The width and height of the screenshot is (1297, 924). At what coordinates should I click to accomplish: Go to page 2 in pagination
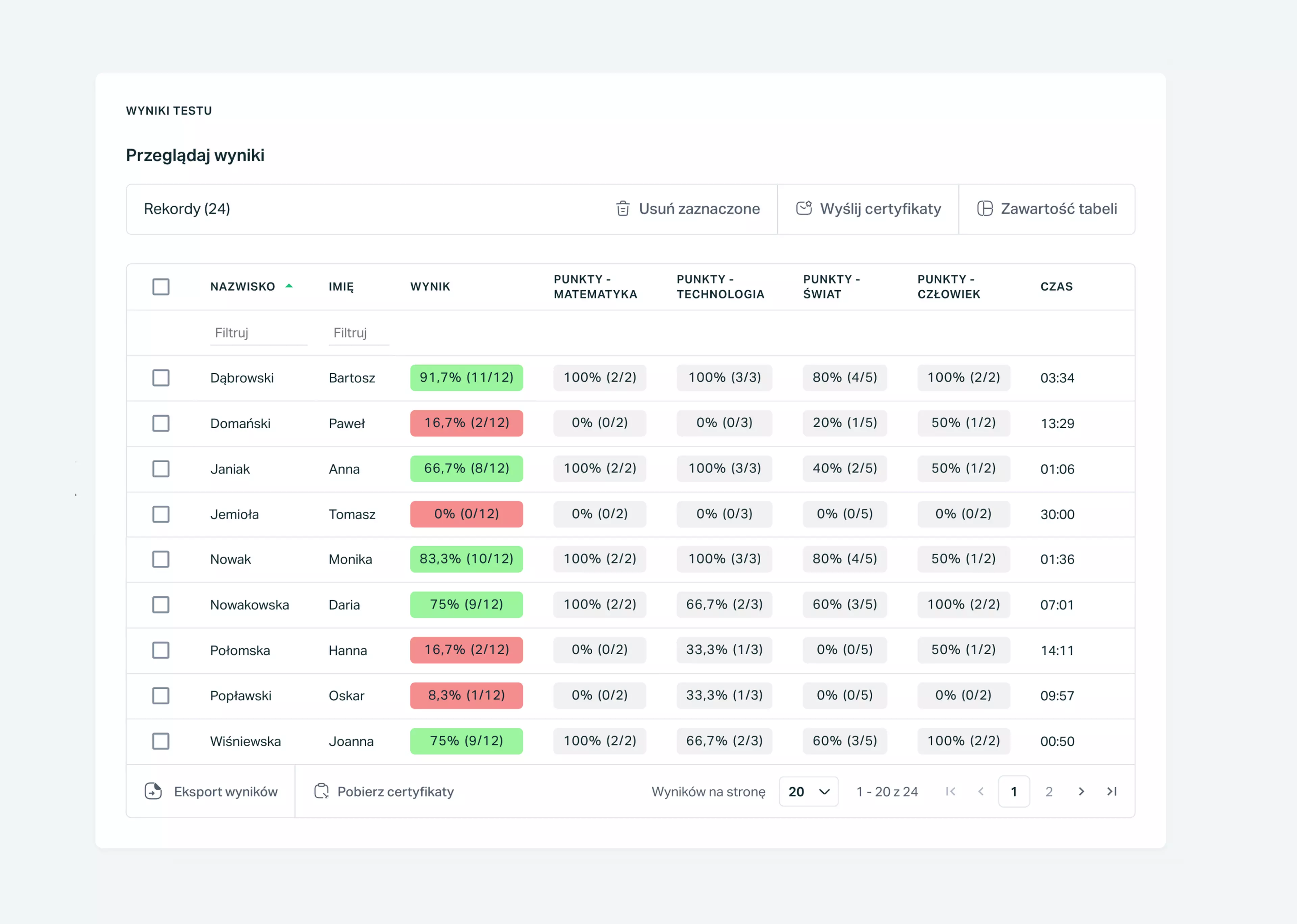(x=1049, y=791)
